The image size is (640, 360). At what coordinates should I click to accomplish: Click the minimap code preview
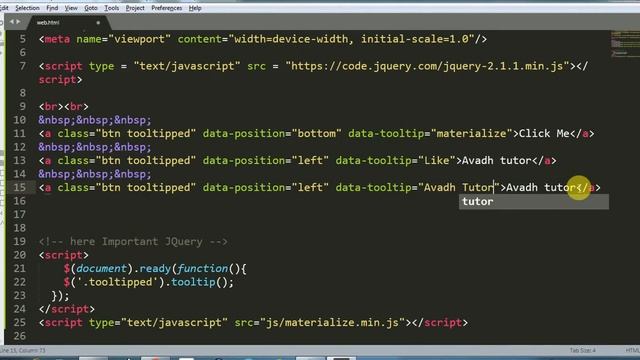(x=625, y=44)
